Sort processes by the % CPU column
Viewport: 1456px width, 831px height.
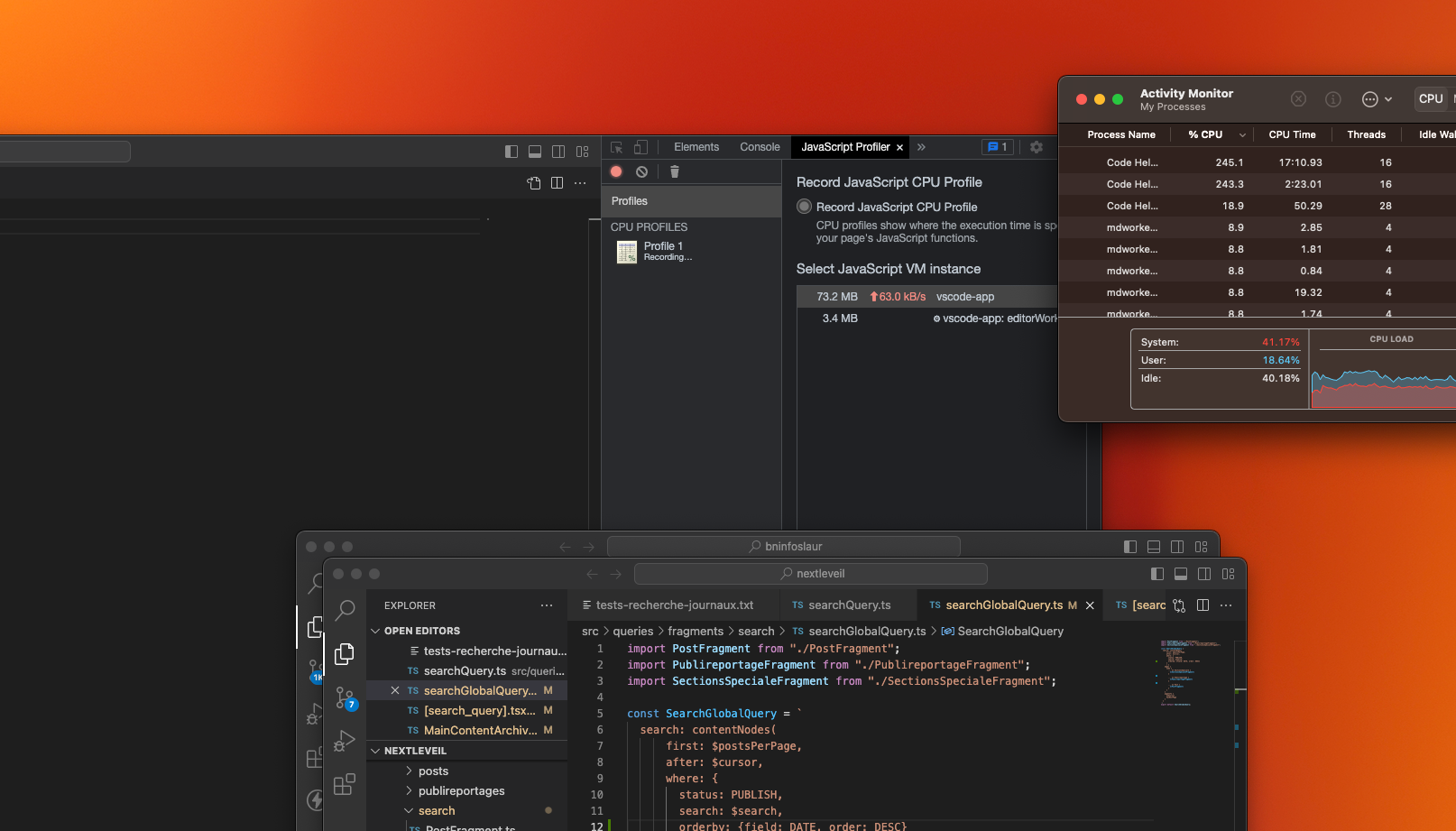(1205, 134)
